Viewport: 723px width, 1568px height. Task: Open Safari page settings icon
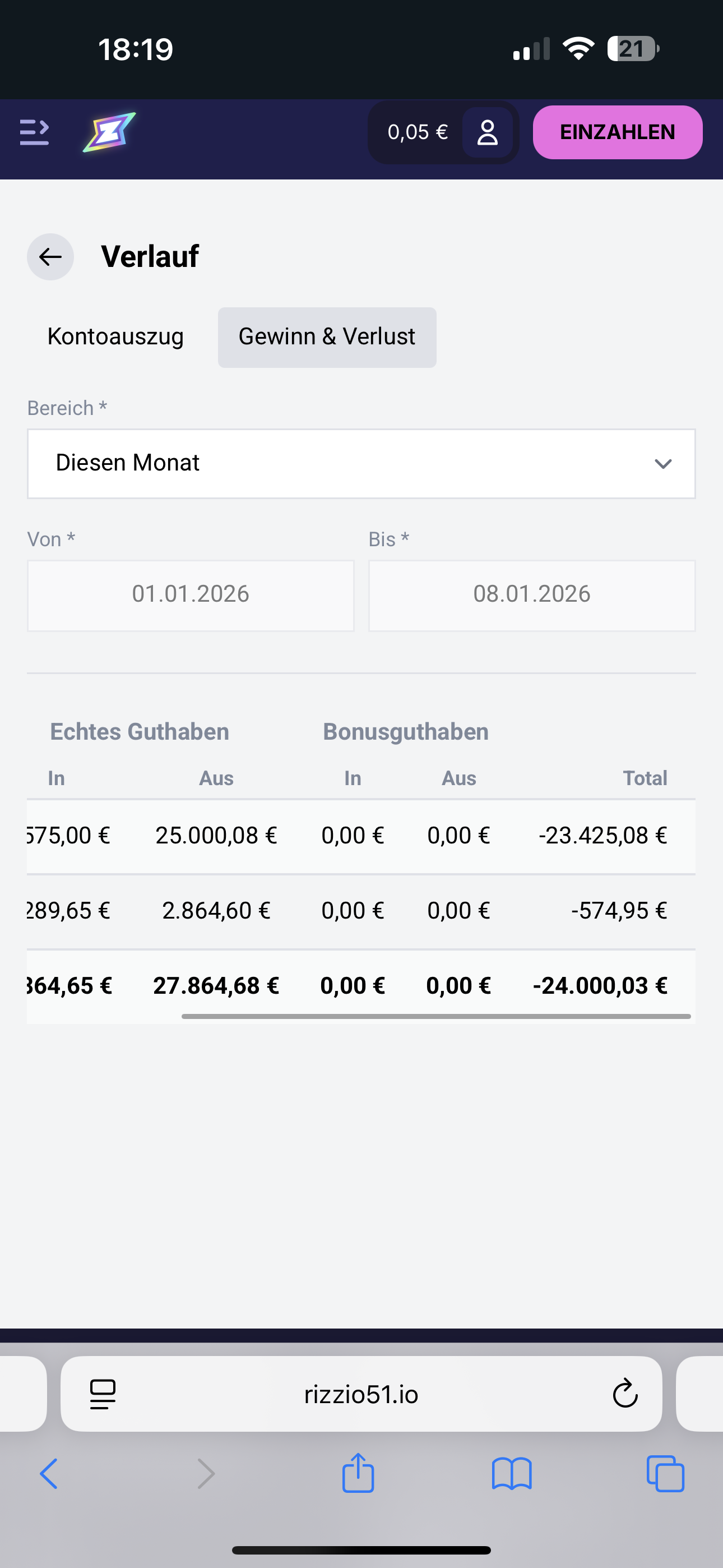coord(103,1394)
